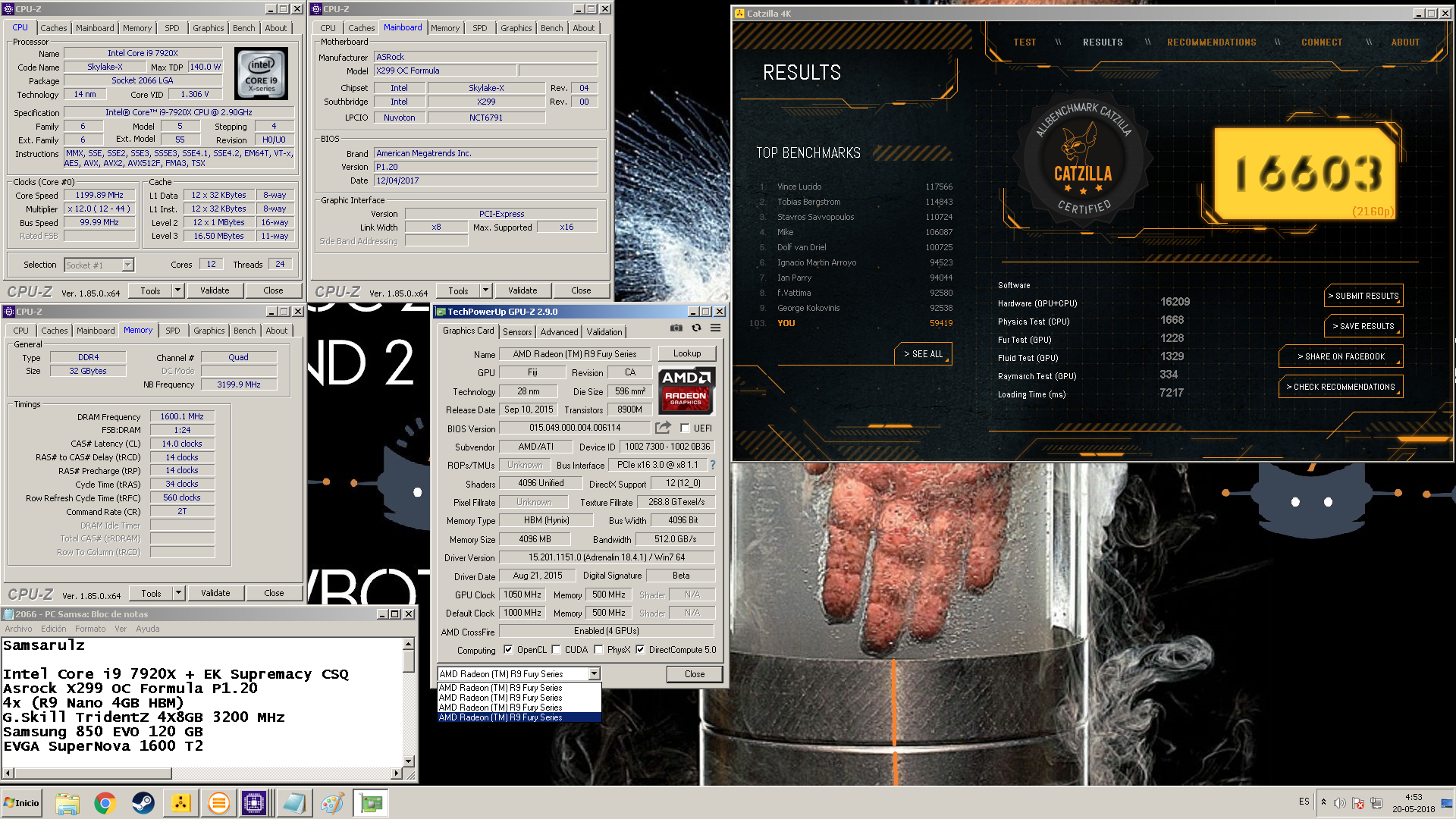This screenshot has height=819, width=1456.
Task: Open the Validation tab in GPU-Z
Action: pos(604,332)
